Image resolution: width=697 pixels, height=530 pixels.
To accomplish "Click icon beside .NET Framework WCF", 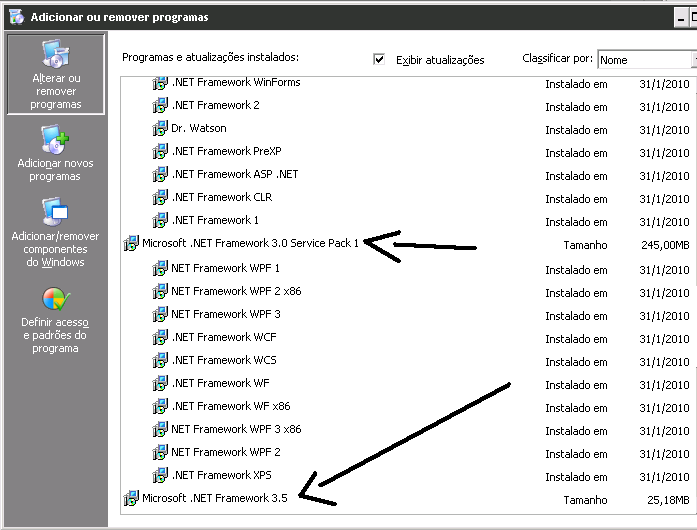I will (160, 337).
